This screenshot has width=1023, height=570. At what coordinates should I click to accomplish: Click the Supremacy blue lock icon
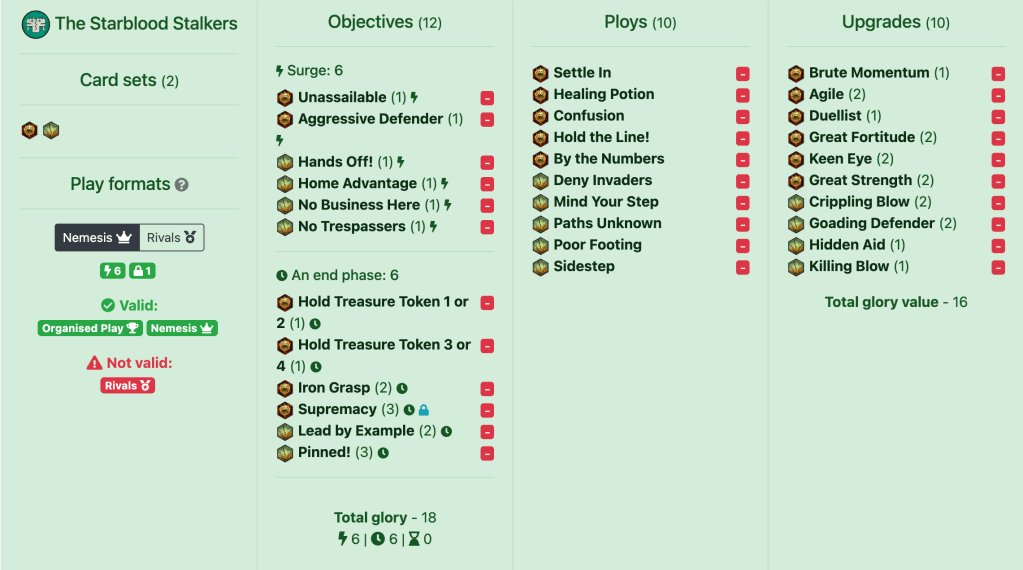click(424, 410)
